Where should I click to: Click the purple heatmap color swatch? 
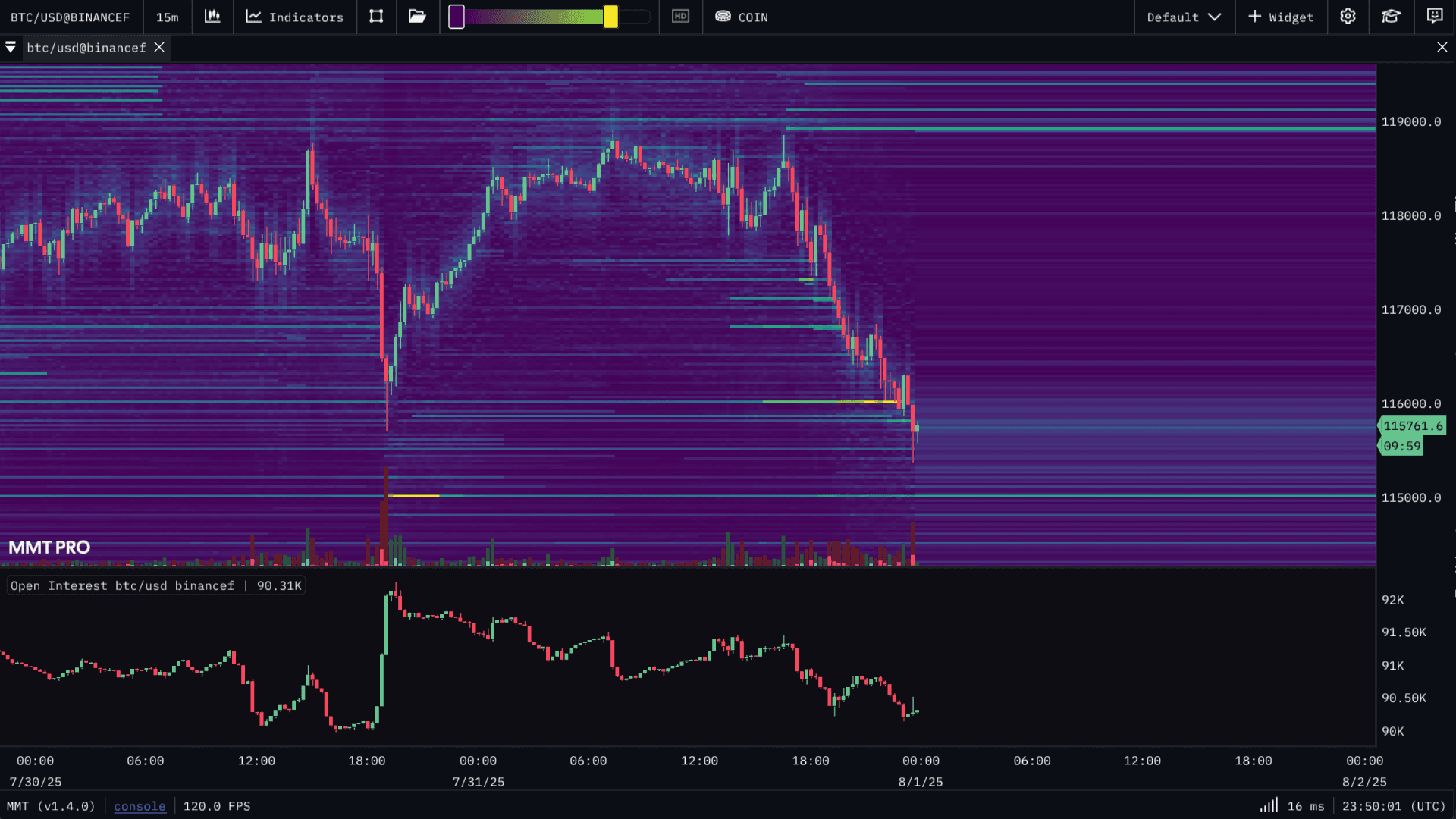click(457, 17)
